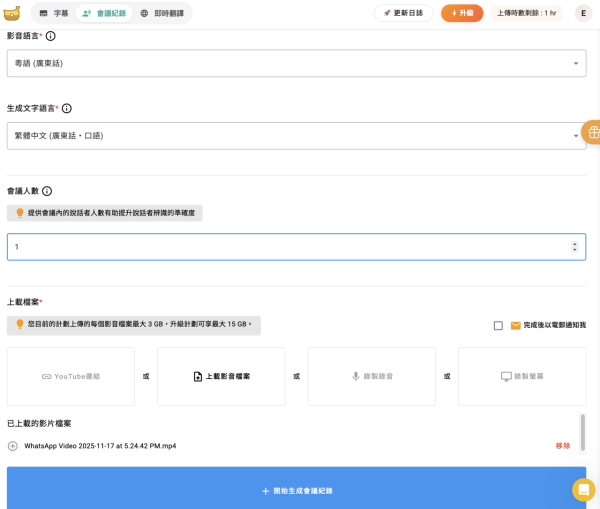Click the orange email envelope icon
Viewport: 600px width, 509px height.
(x=515, y=326)
